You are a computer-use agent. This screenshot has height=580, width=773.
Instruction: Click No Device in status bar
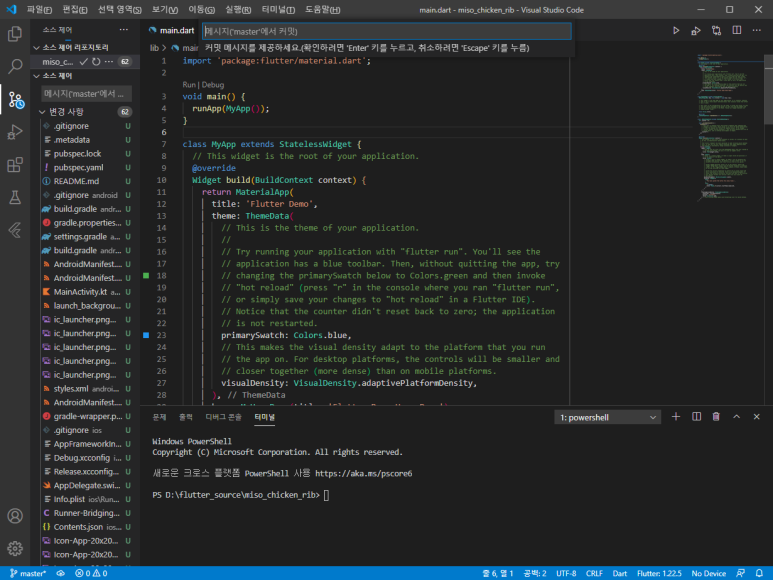(x=708, y=573)
